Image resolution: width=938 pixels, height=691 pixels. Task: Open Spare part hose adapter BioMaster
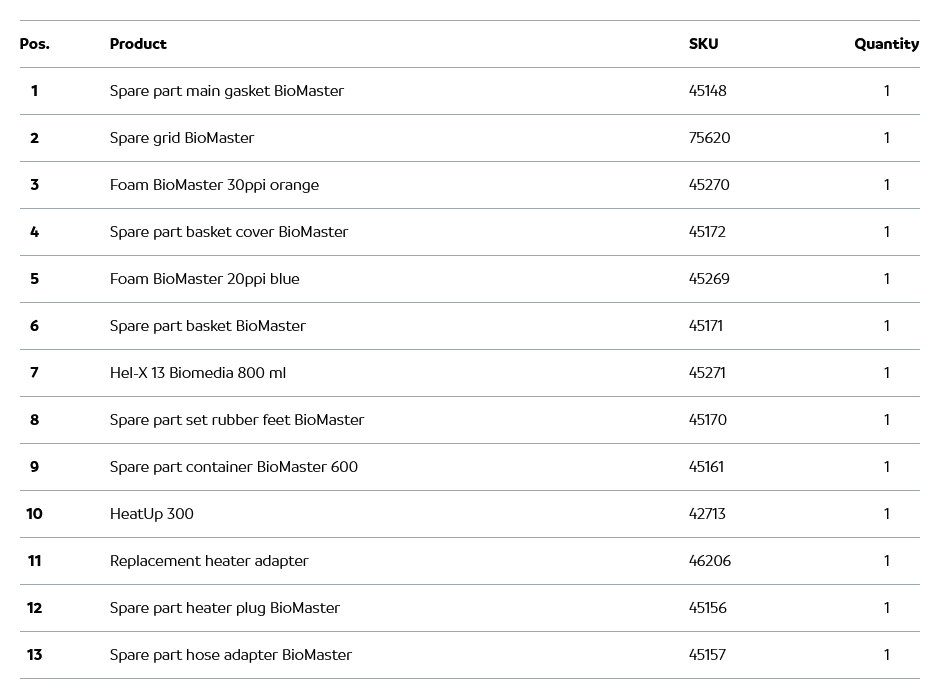pos(230,655)
